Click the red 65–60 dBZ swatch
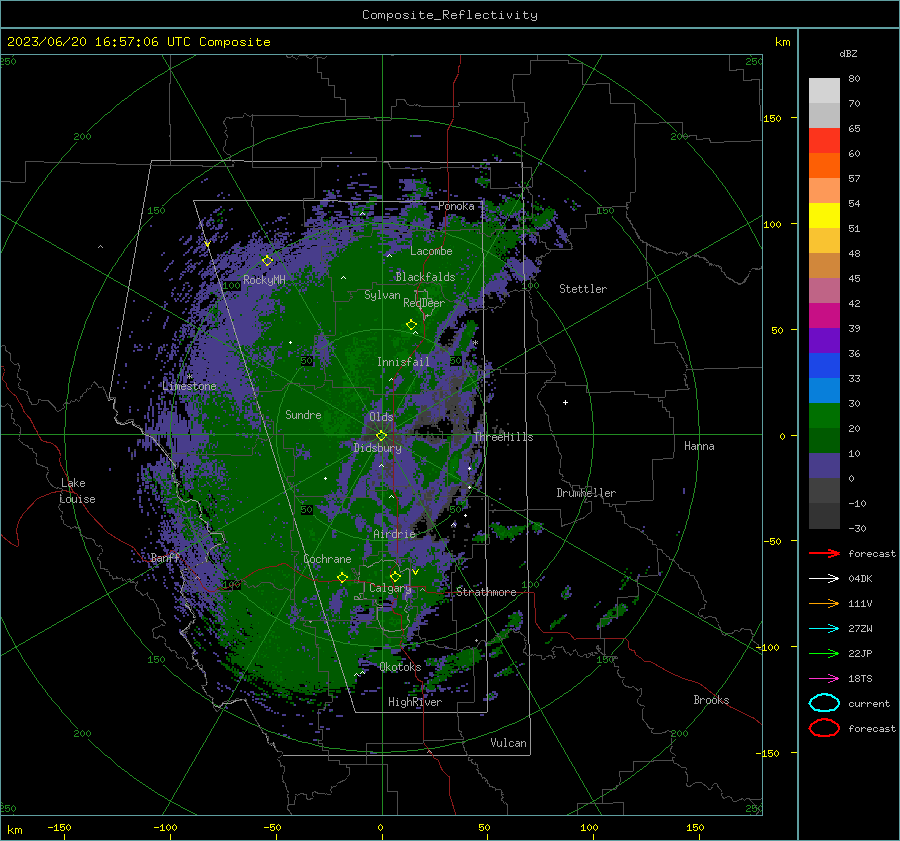 [824, 141]
